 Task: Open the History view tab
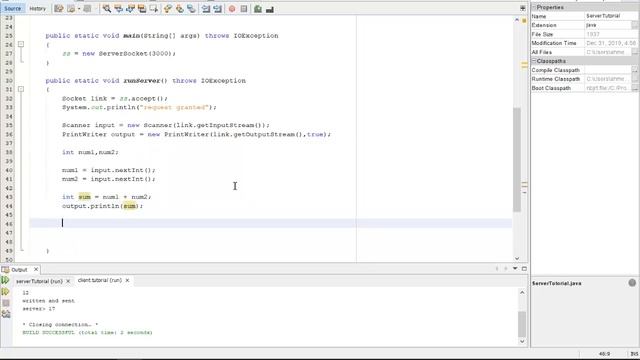pyautogui.click(x=38, y=8)
